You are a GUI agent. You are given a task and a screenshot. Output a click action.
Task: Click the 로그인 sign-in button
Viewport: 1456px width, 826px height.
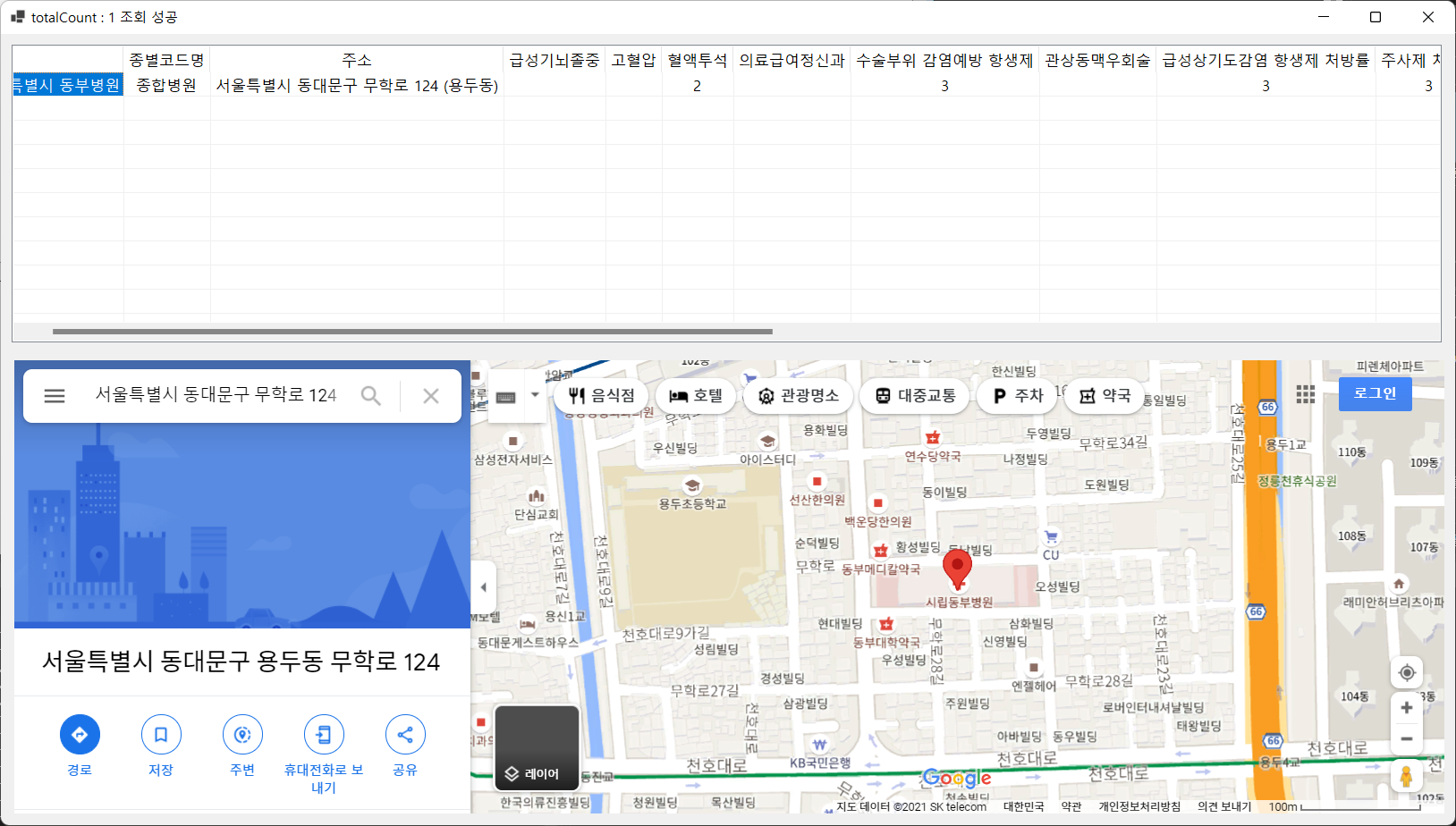[x=1376, y=393]
